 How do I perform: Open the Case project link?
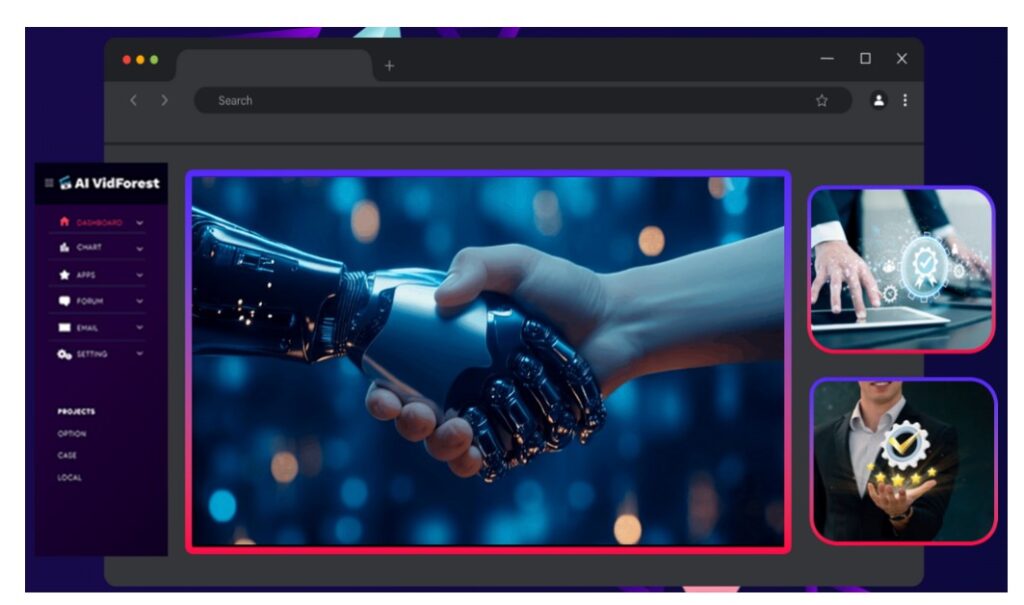coord(67,456)
